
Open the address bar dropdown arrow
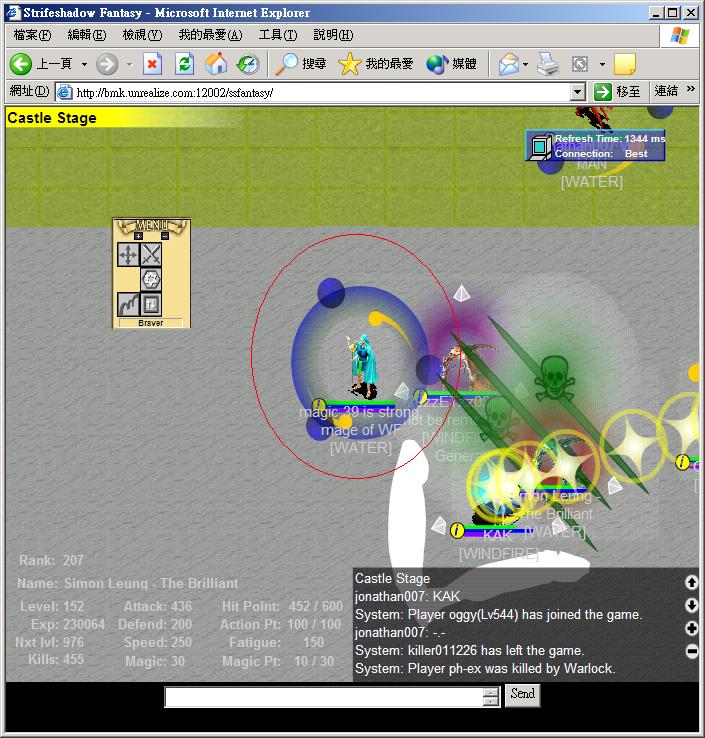click(578, 92)
